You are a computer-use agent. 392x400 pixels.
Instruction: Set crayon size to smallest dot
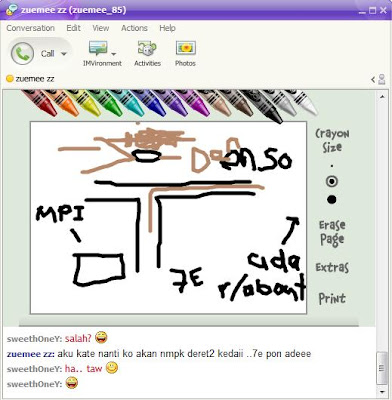332,166
